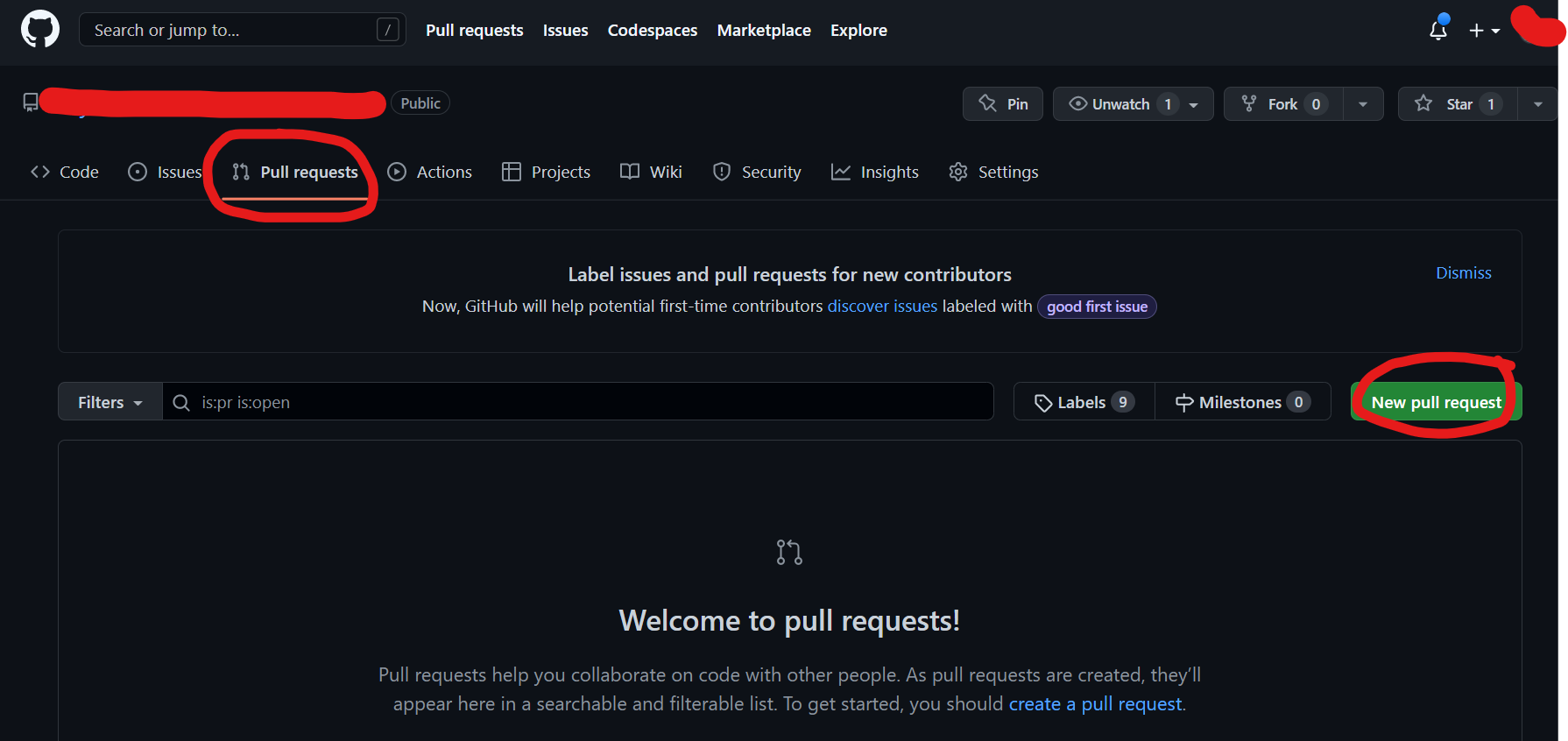The height and width of the screenshot is (741, 1568).
Task: Click the Security shield icon
Action: click(x=722, y=172)
